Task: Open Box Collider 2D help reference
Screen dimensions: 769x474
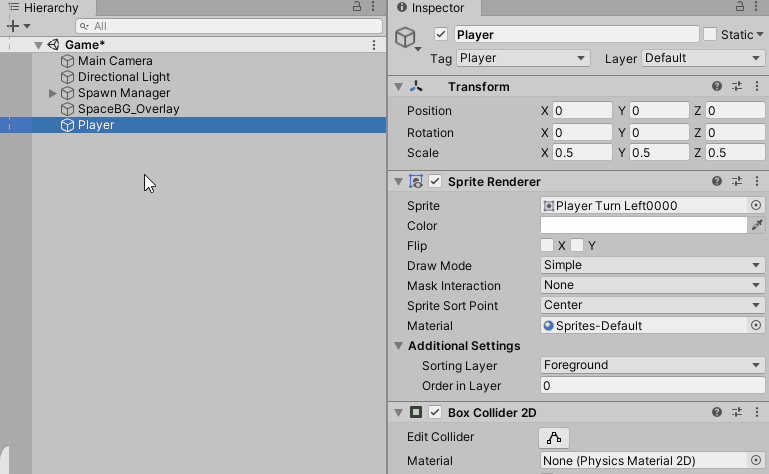Action: [717, 412]
